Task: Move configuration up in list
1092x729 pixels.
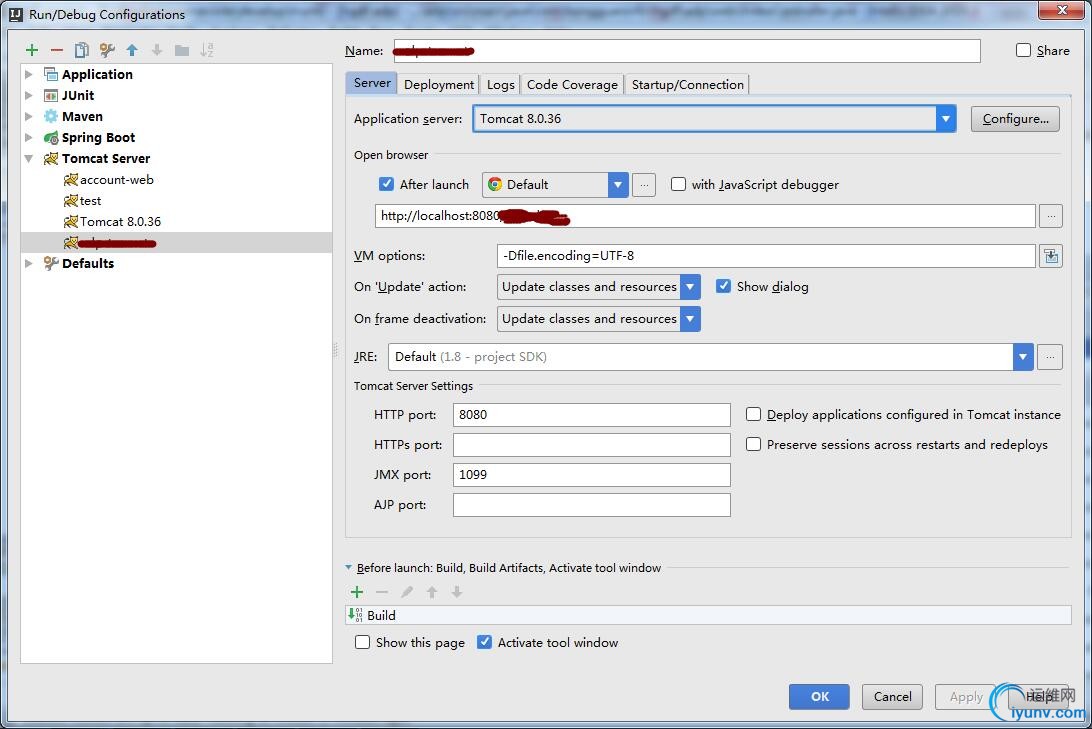Action: click(132, 50)
